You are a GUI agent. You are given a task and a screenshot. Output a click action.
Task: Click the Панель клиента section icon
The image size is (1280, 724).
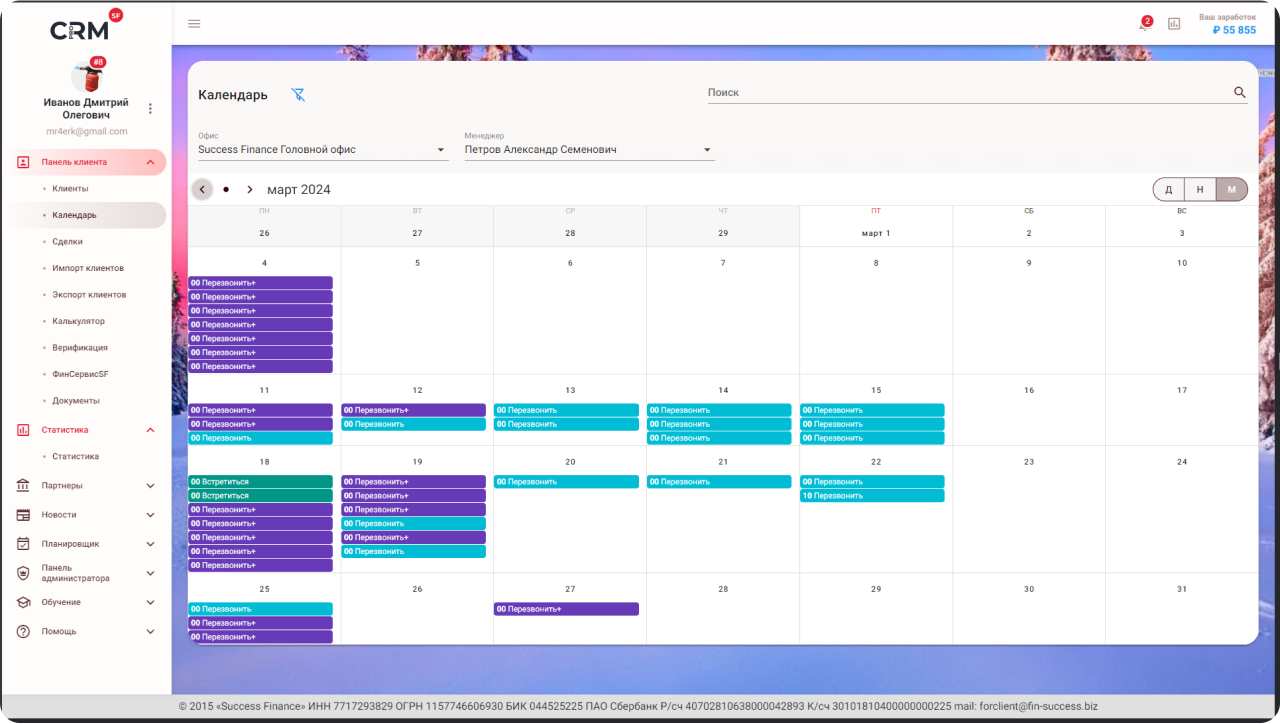pyautogui.click(x=23, y=162)
